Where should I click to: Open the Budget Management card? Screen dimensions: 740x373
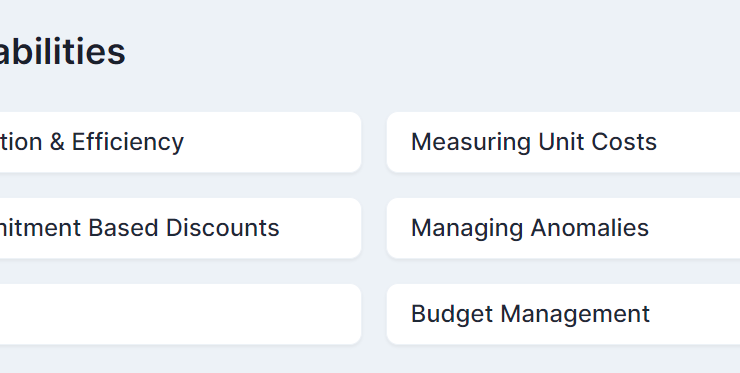(563, 314)
